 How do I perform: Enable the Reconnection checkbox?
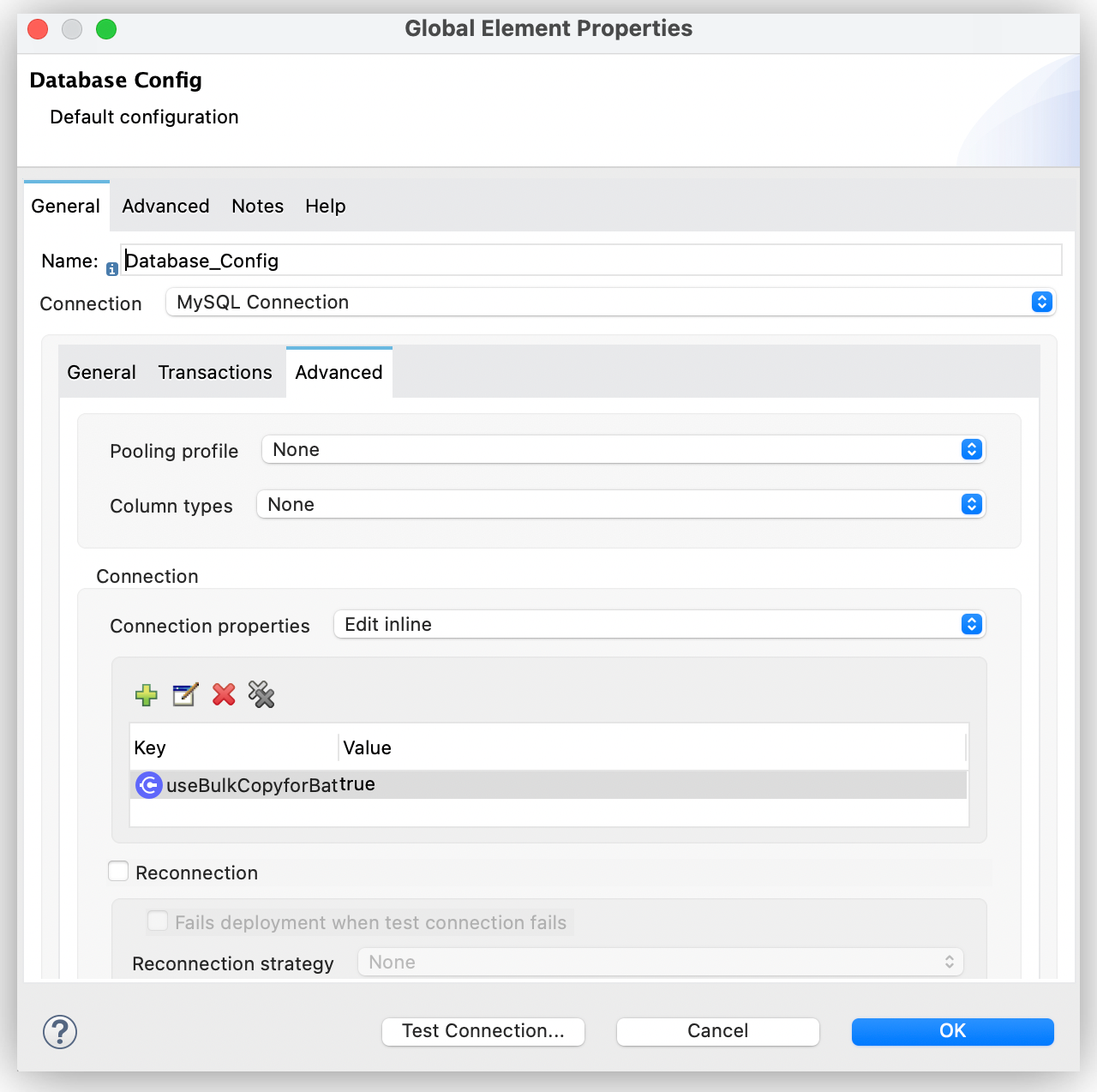click(x=119, y=872)
